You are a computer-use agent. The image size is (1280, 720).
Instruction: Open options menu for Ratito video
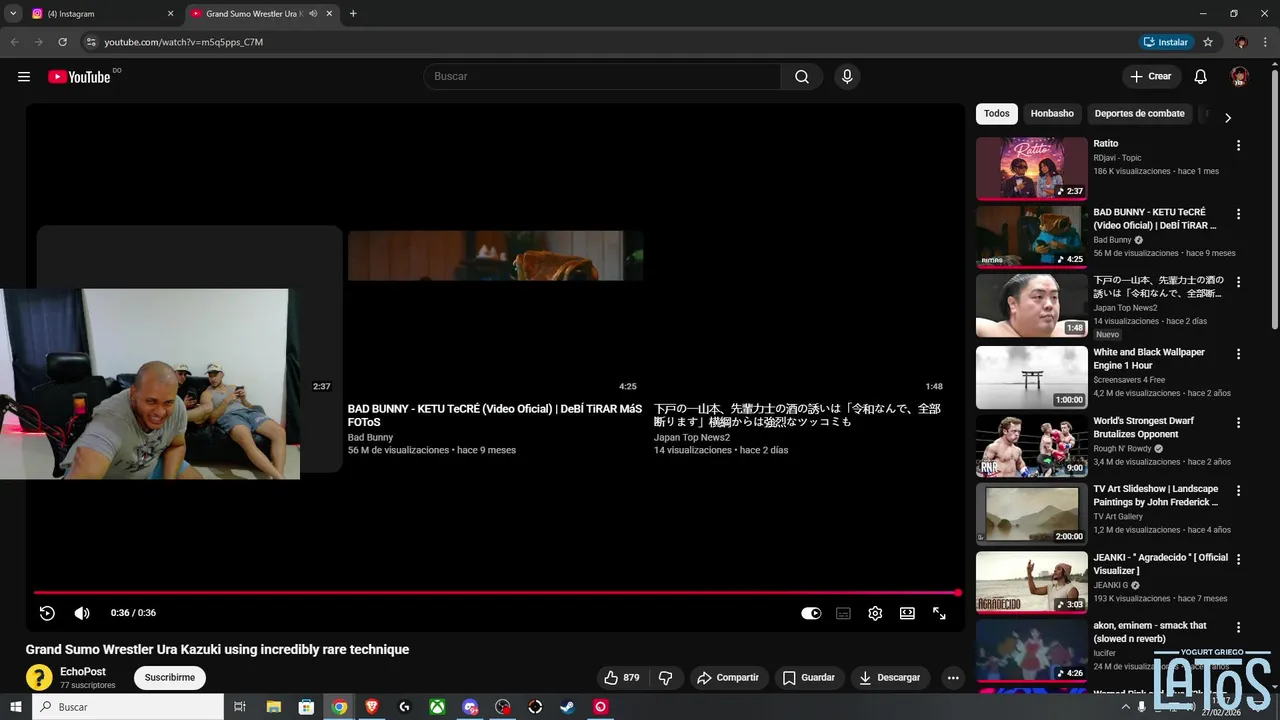[1238, 145]
